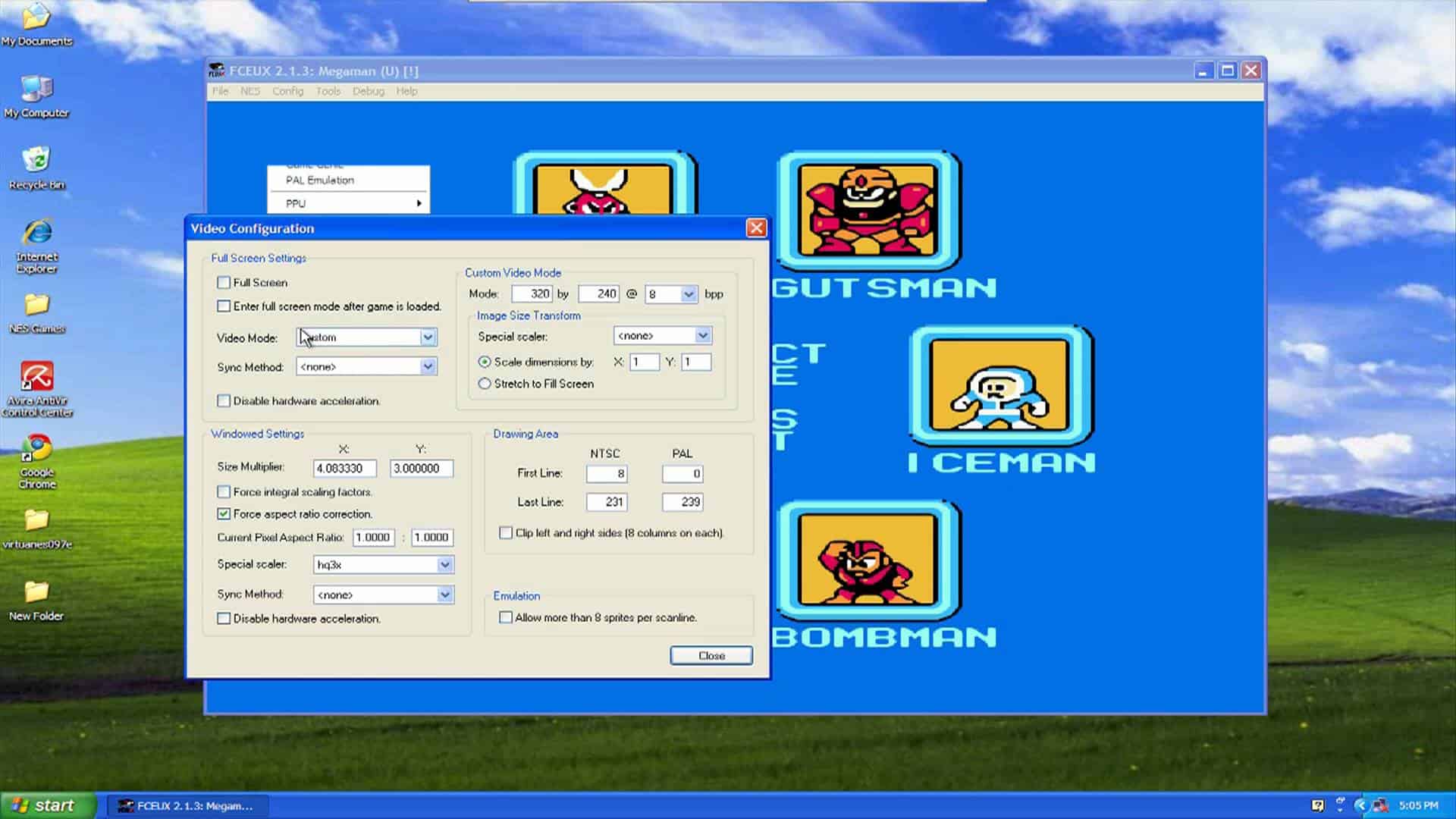The image size is (1456, 819).
Task: Click the custom mode width field 320
Action: (532, 293)
